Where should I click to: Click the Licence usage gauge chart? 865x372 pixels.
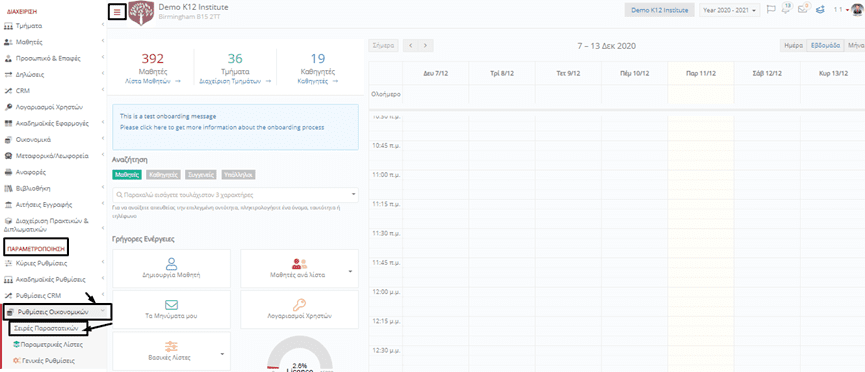[299, 353]
